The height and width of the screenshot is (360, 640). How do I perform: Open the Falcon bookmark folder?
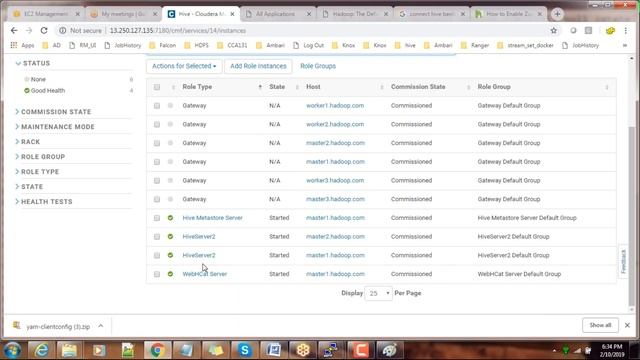(163, 45)
